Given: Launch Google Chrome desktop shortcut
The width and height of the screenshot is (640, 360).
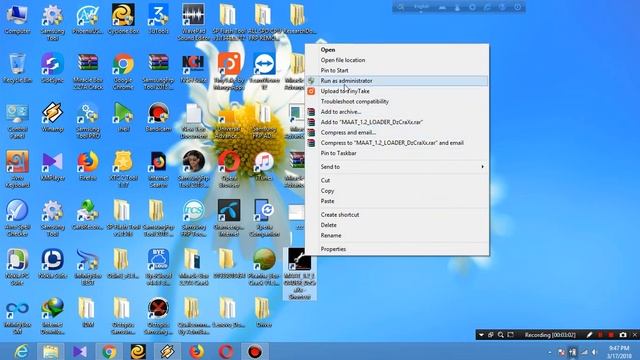Looking at the screenshot, I should (x=123, y=71).
